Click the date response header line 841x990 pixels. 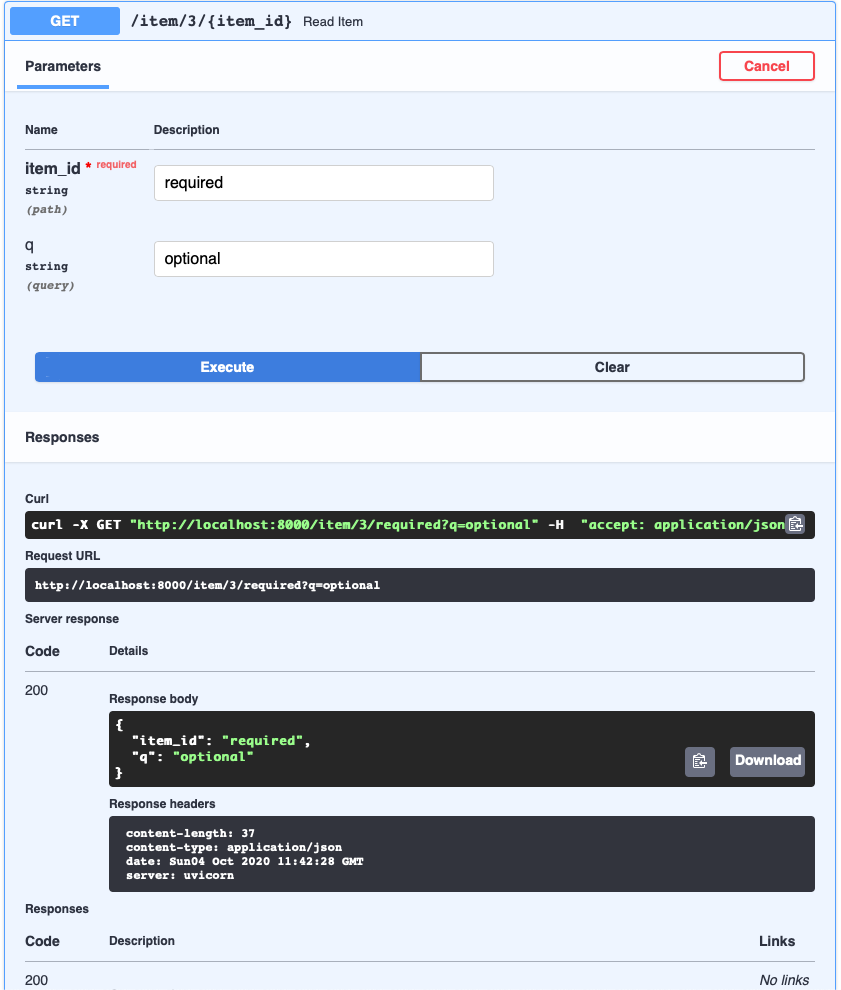(244, 861)
